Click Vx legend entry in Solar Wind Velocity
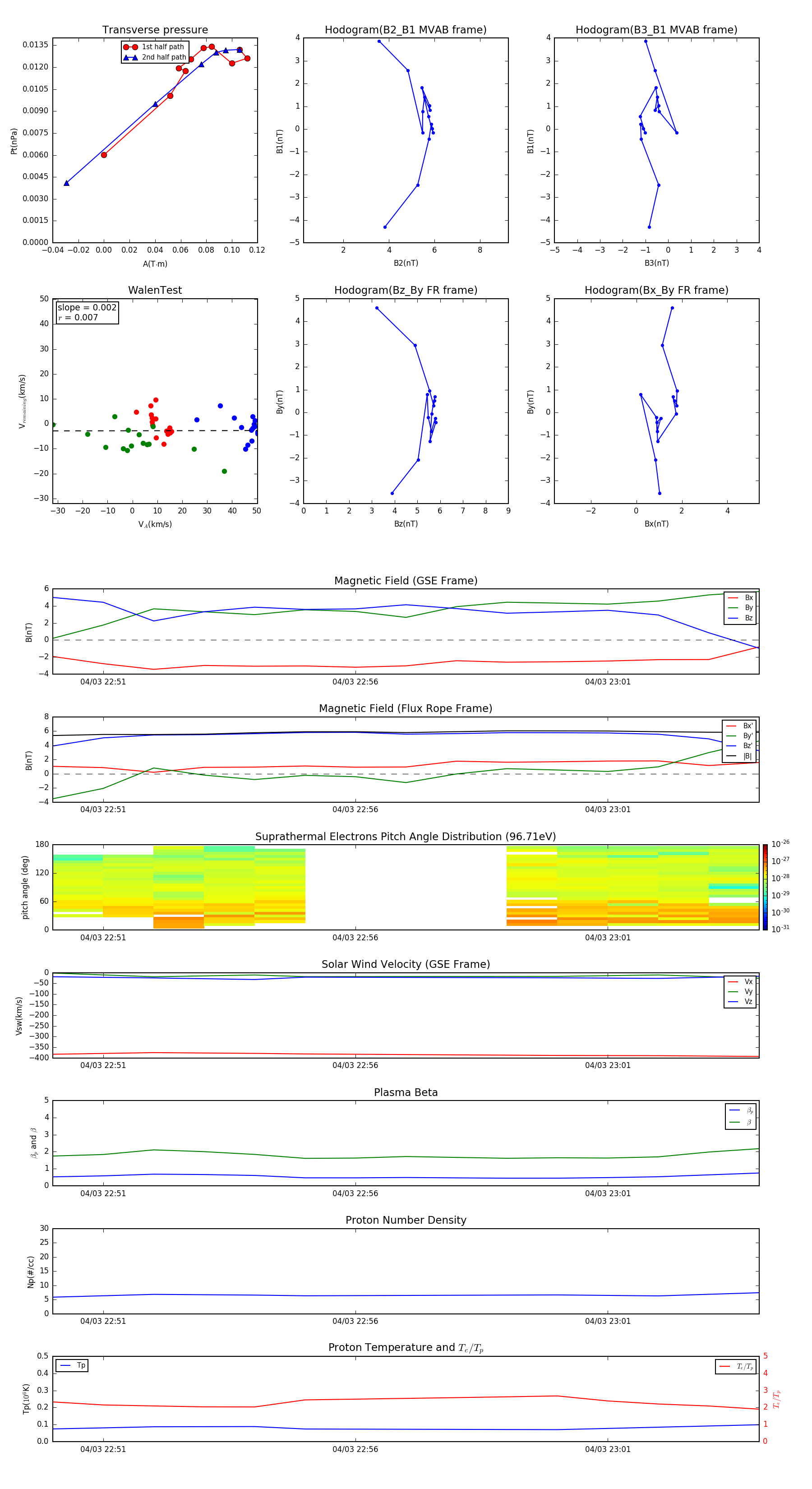 click(740, 981)
